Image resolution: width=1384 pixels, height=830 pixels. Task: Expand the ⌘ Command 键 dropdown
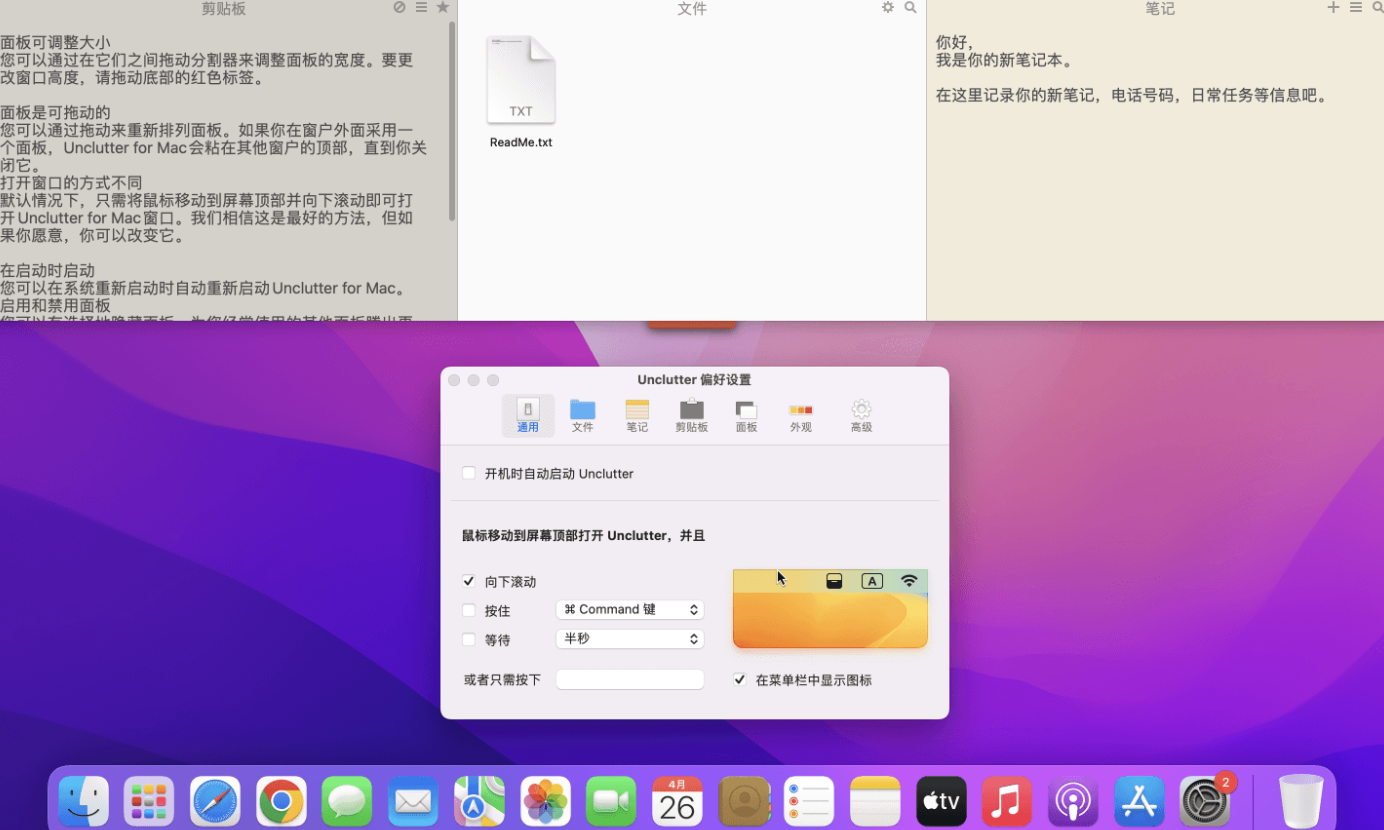629,610
